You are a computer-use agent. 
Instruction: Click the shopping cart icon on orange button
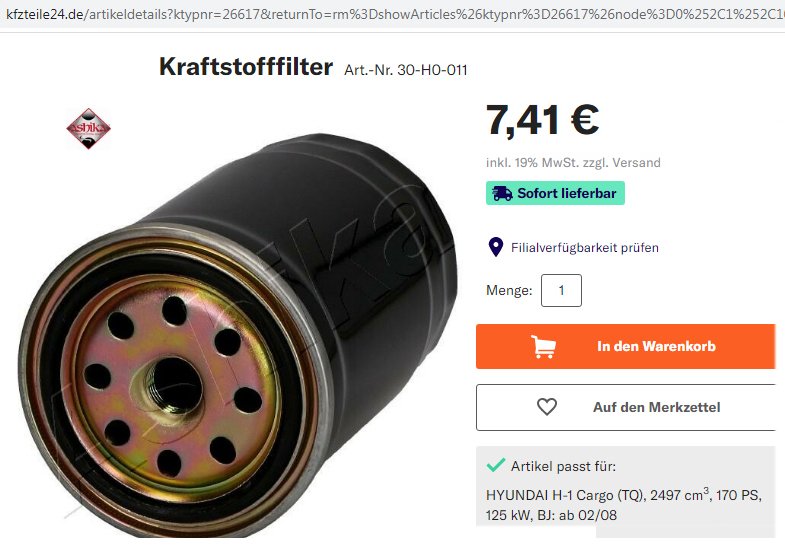543,346
